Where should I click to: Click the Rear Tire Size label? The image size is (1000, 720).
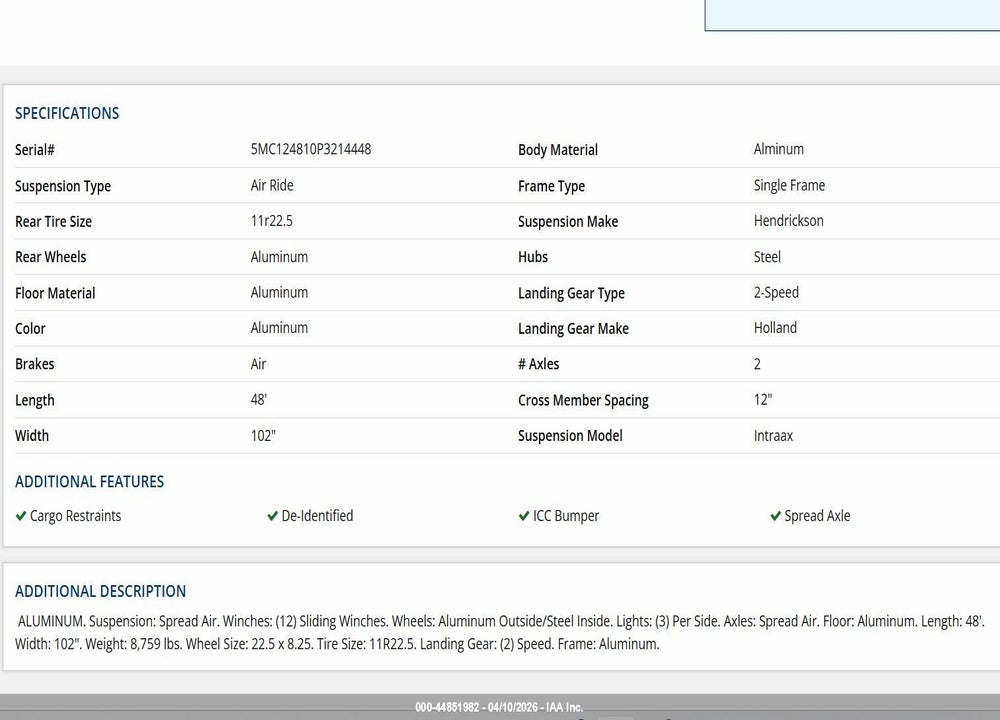pyautogui.click(x=54, y=221)
